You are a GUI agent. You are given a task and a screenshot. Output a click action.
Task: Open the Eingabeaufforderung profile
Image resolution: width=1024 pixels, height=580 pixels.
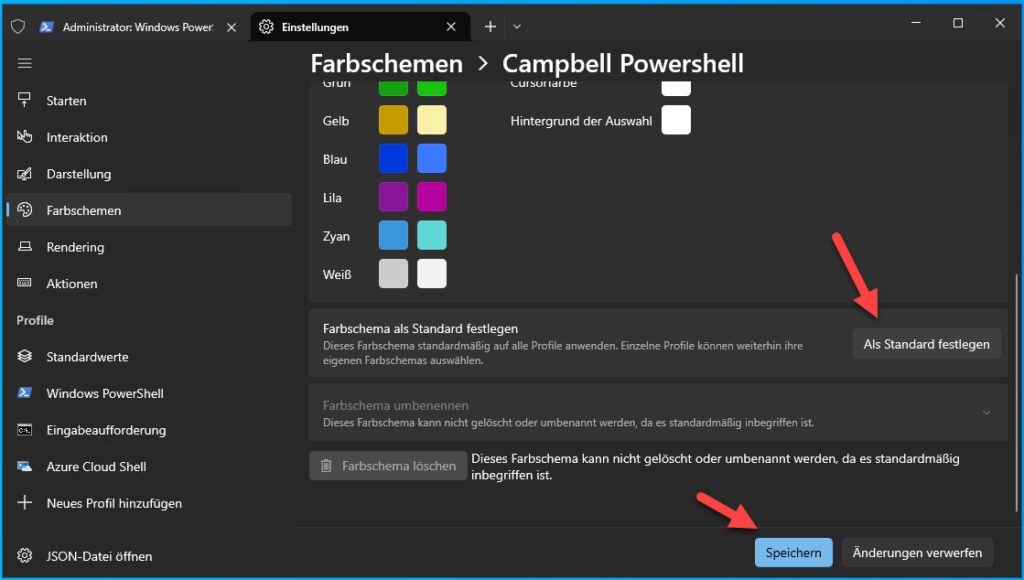click(149, 430)
